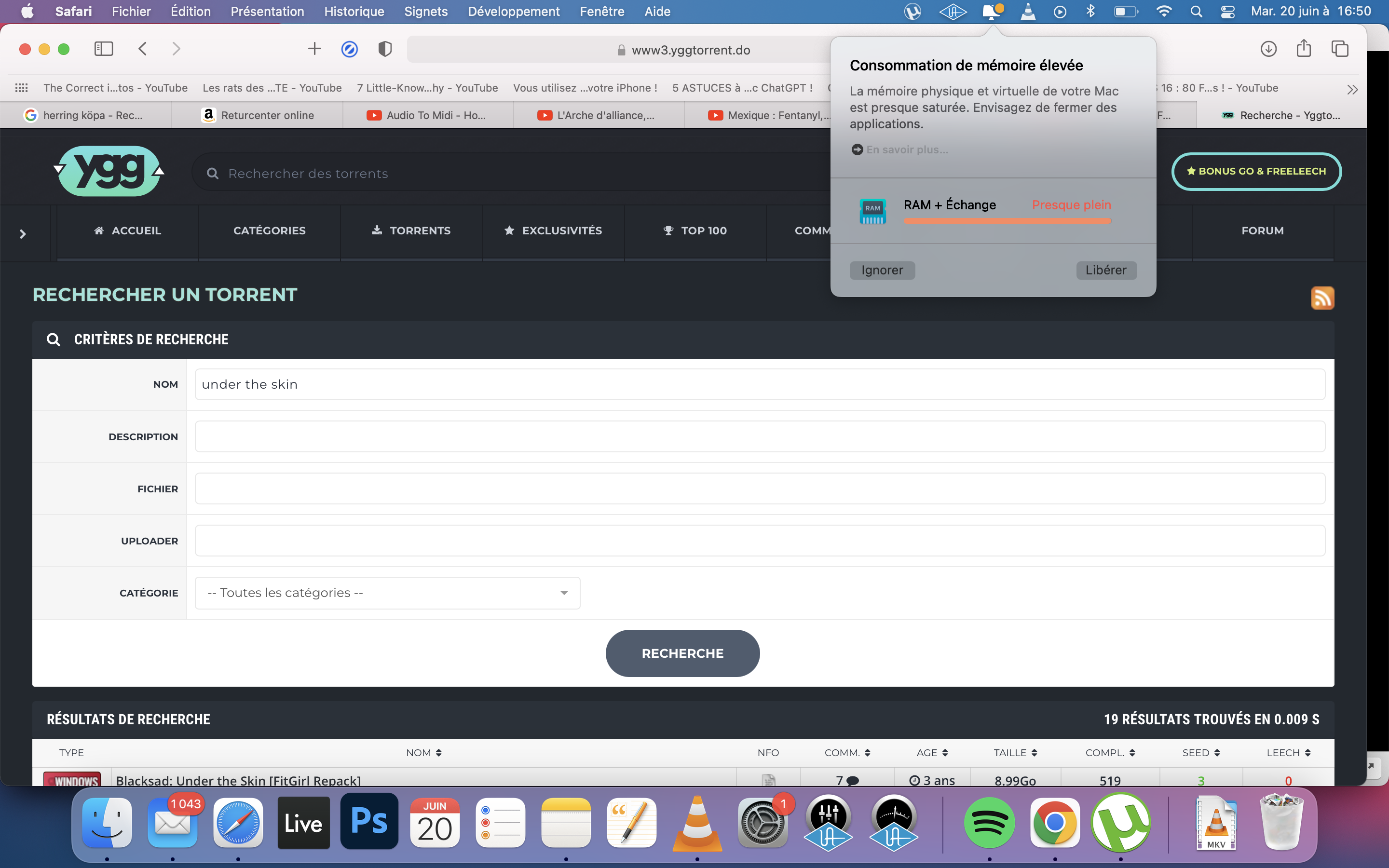Click Libérer in memory alert
1389x868 pixels.
[x=1105, y=270]
